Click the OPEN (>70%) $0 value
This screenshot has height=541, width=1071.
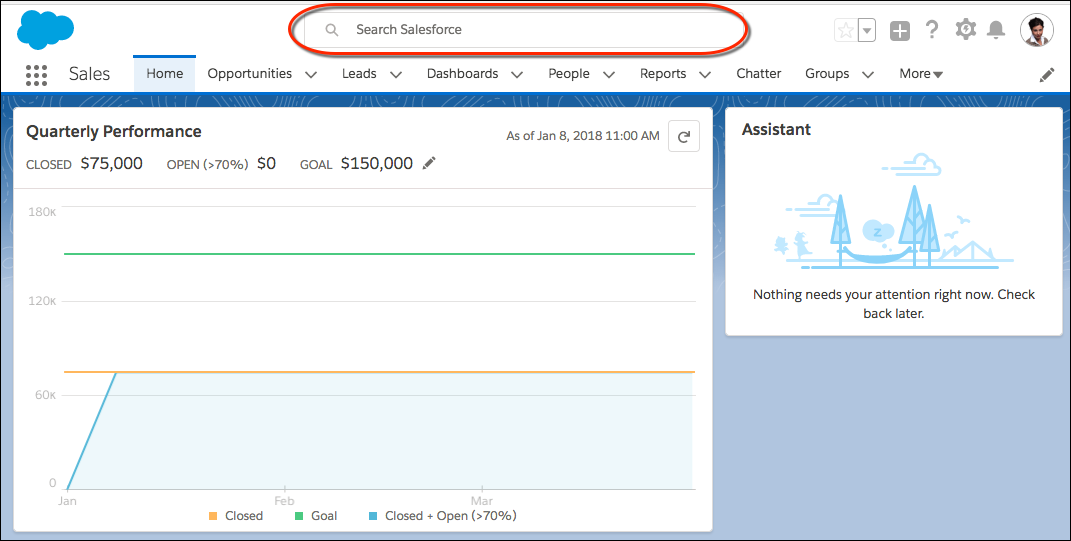pyautogui.click(x=266, y=163)
